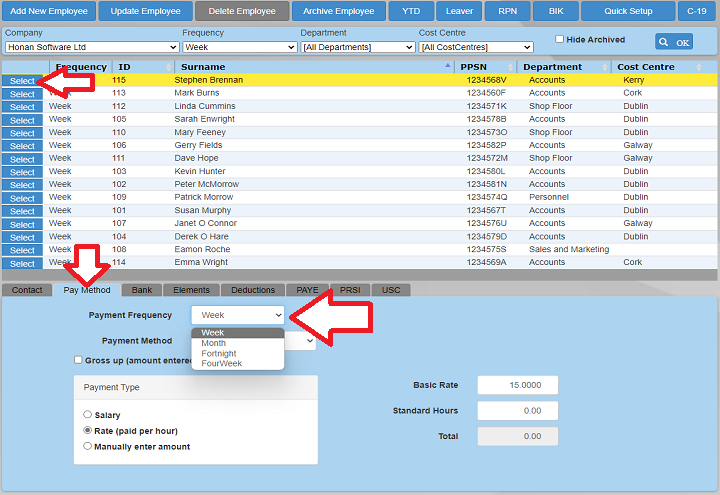
Task: Switch to the Bank tab
Action: [x=142, y=290]
